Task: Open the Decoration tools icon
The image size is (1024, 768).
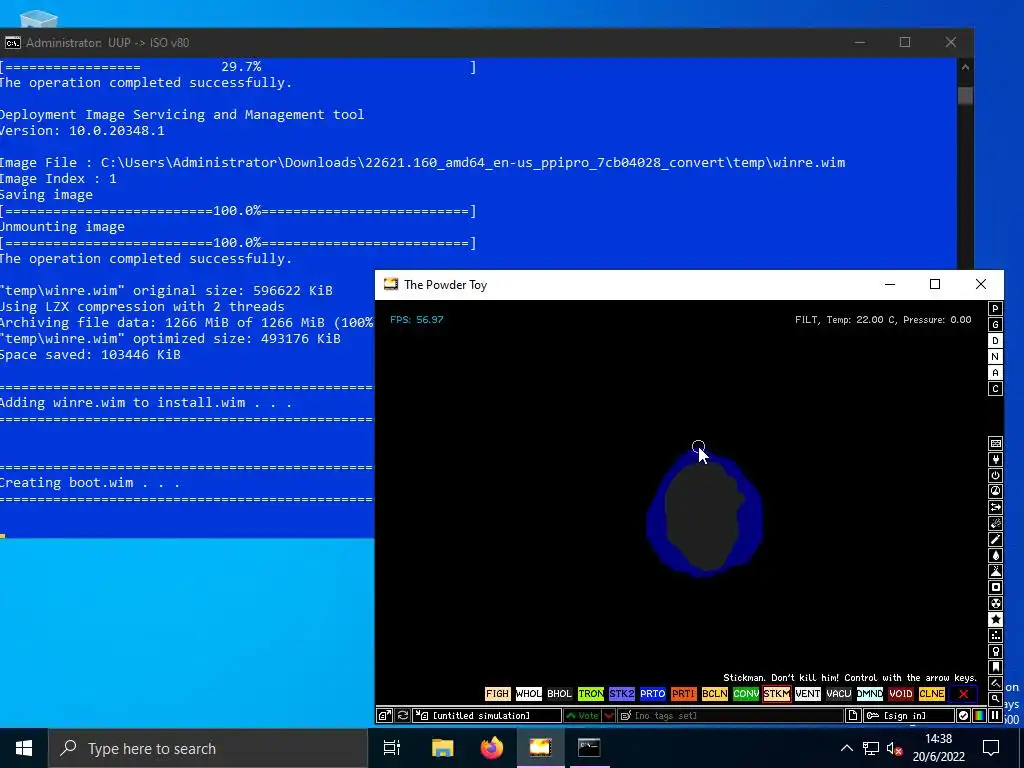Action: [x=995, y=683]
